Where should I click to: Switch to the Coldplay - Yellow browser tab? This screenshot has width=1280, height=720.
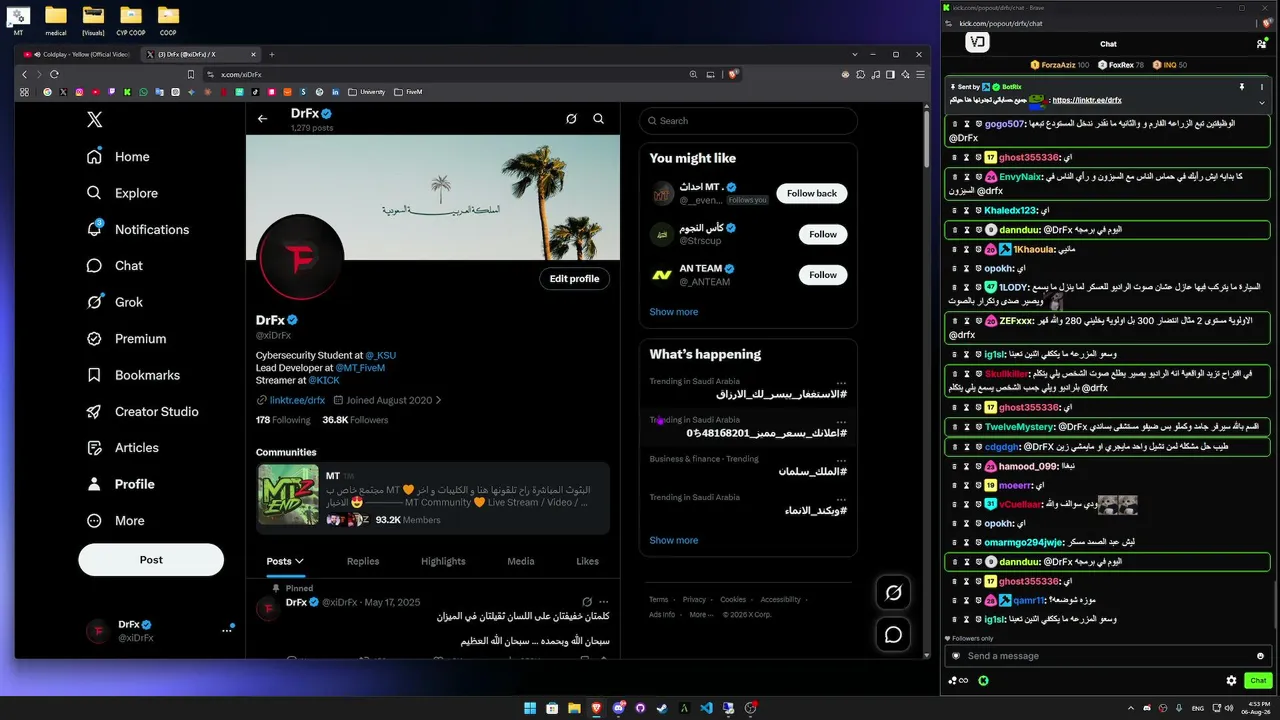coord(78,54)
